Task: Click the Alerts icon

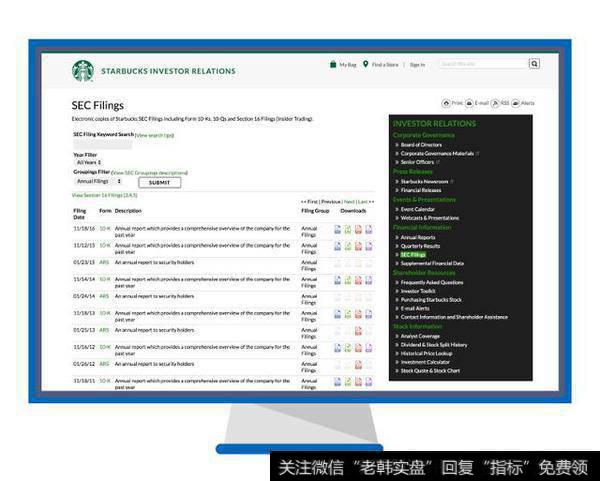Action: 516,103
